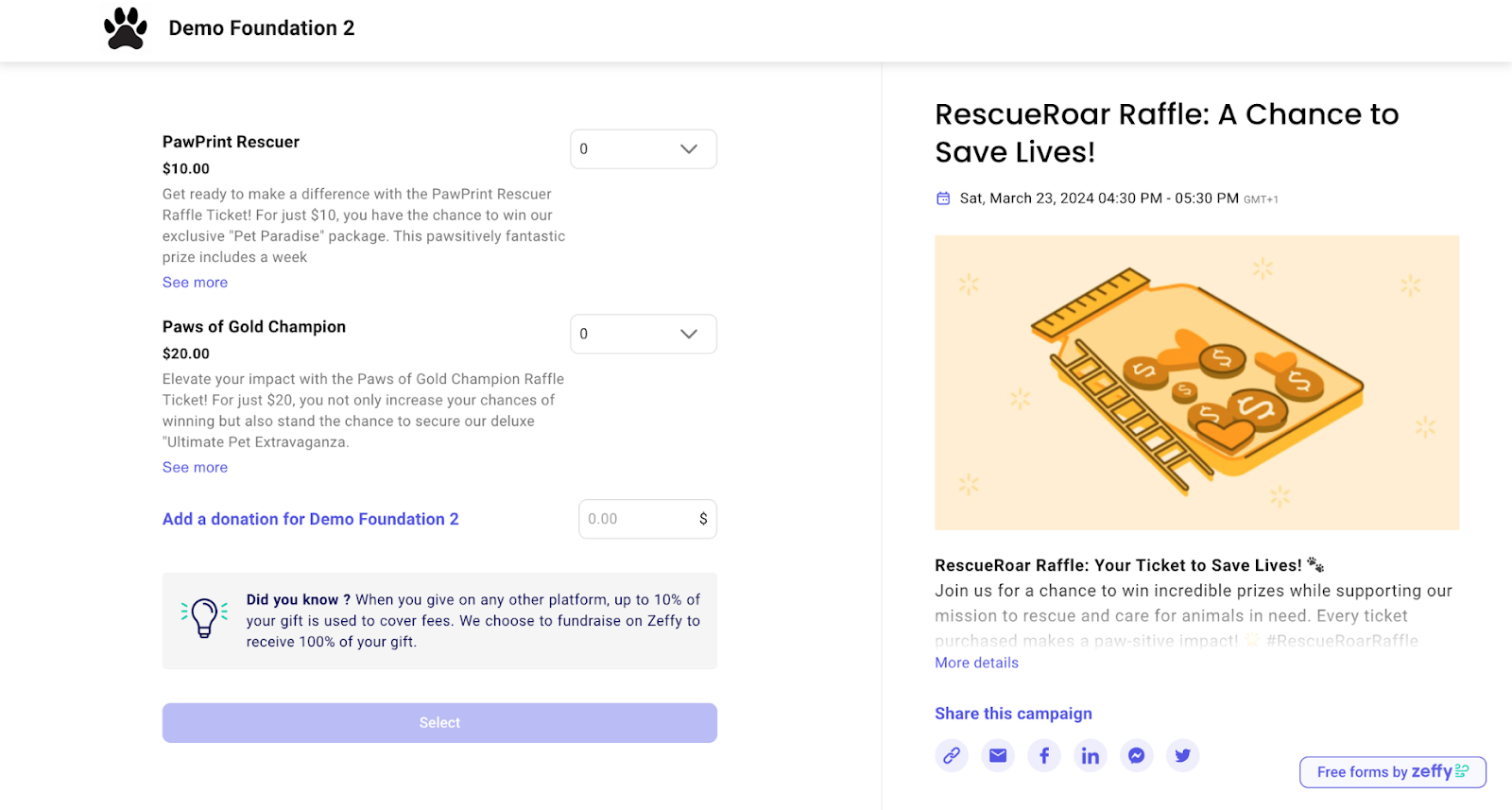Share via Messenger icon

1136,755
